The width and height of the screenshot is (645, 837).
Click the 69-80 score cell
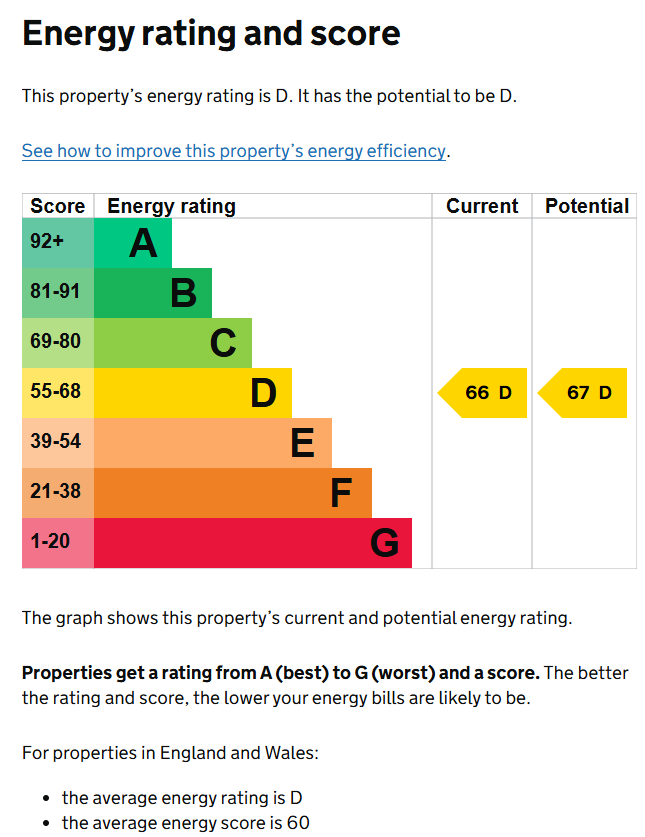pyautogui.click(x=58, y=343)
